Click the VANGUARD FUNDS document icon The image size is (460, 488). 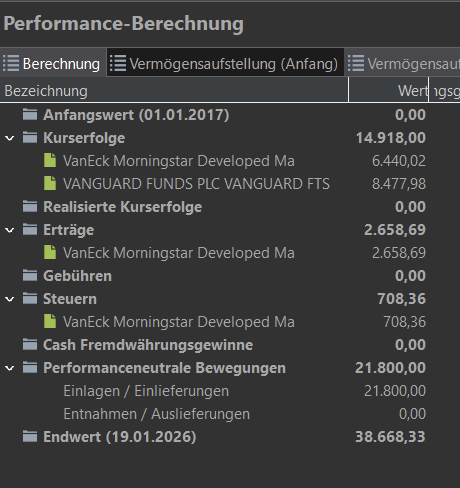(x=50, y=183)
